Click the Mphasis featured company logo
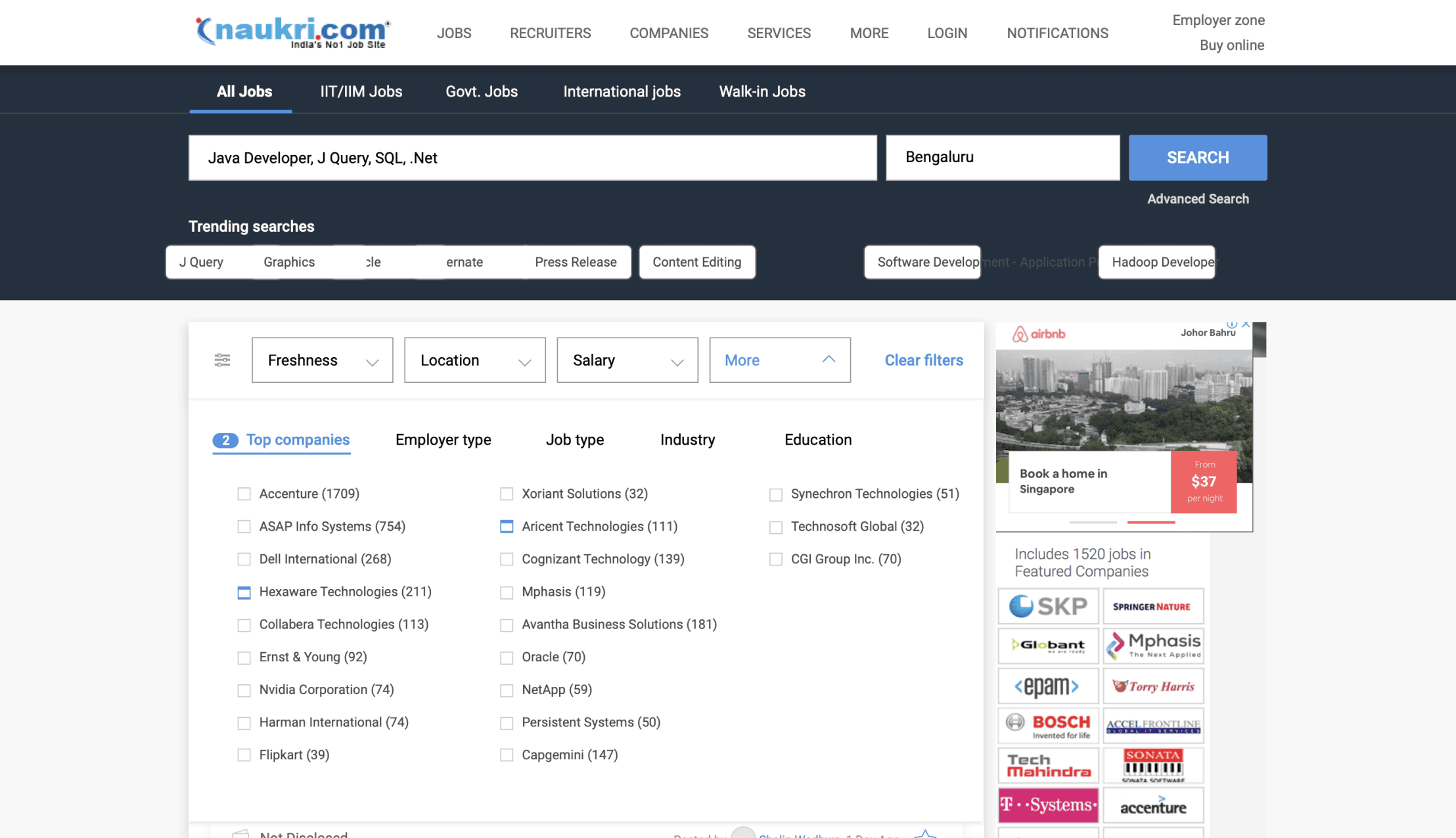 click(1153, 646)
